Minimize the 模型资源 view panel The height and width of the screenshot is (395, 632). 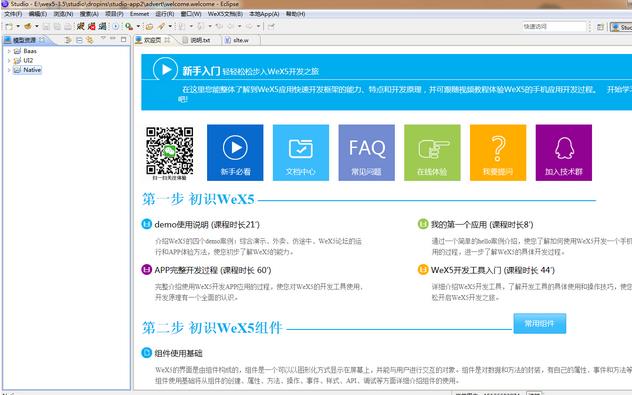coord(113,39)
